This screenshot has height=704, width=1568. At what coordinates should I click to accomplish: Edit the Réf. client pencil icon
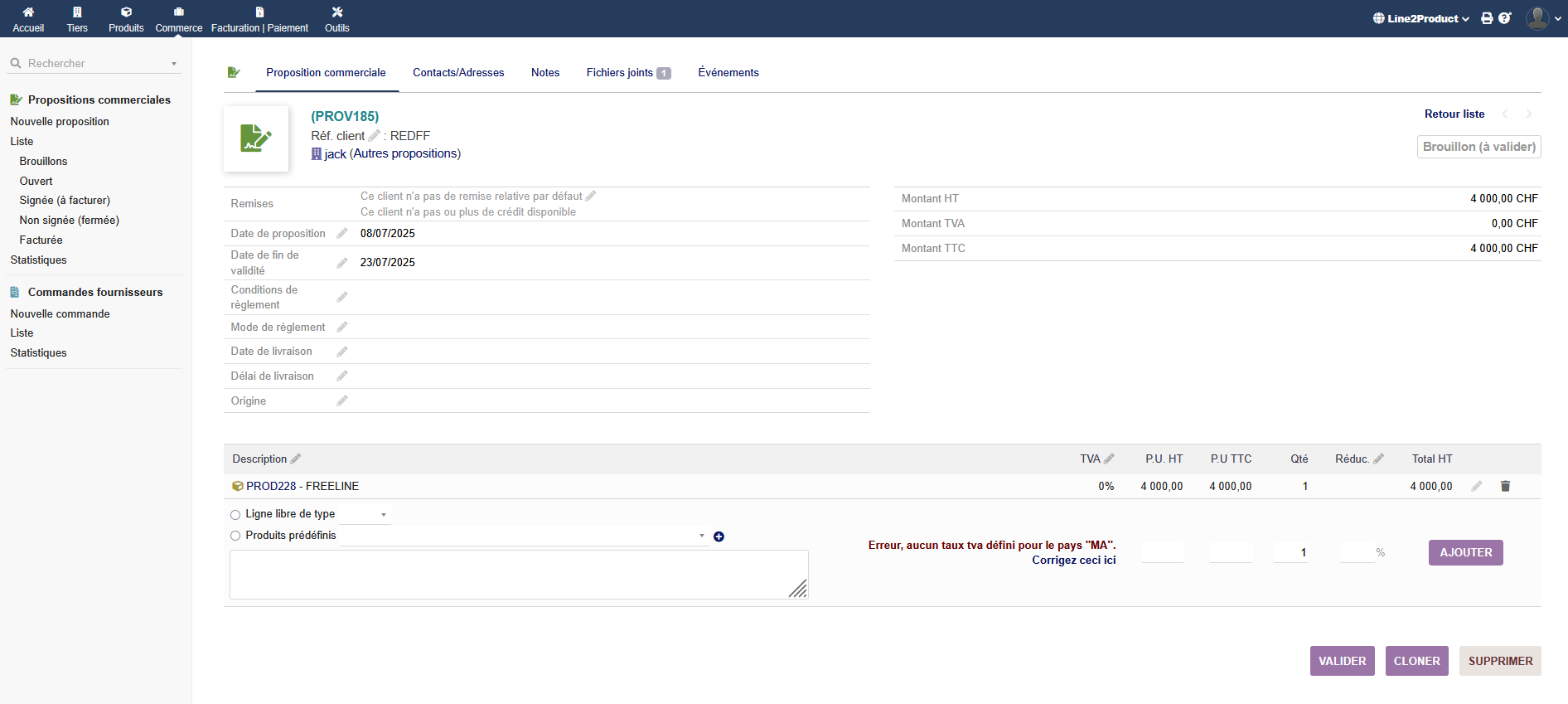pyautogui.click(x=374, y=136)
